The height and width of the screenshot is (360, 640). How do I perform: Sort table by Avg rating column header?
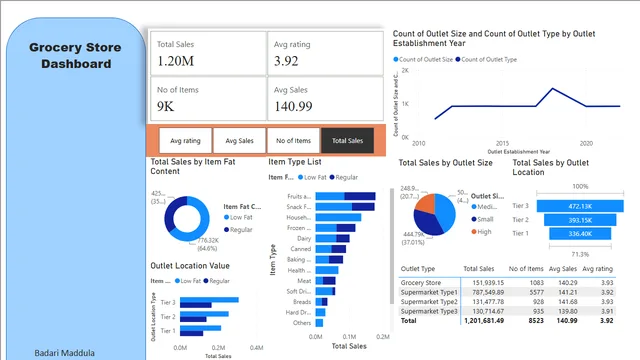[x=597, y=269]
